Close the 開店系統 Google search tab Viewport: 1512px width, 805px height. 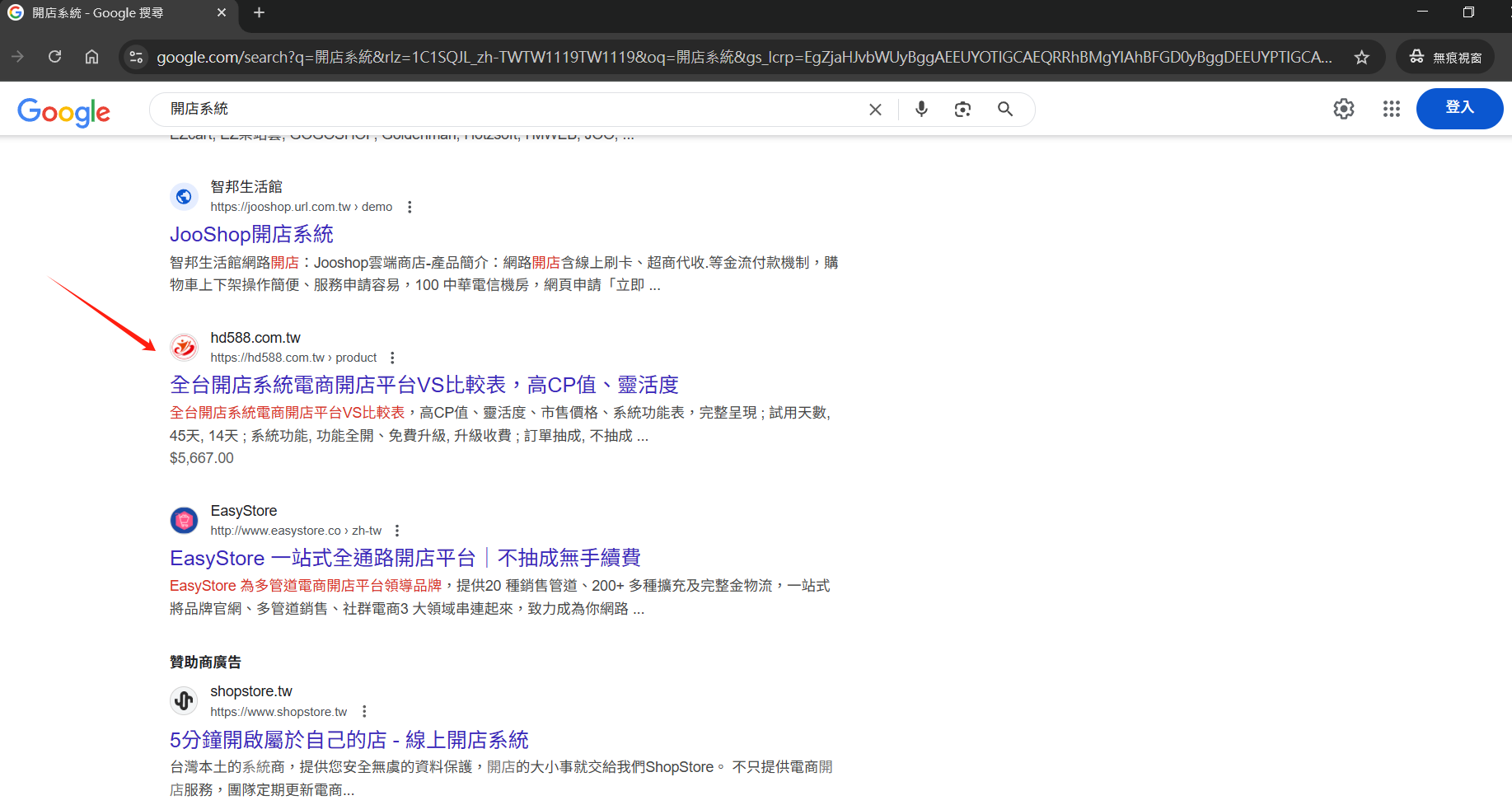pyautogui.click(x=221, y=12)
